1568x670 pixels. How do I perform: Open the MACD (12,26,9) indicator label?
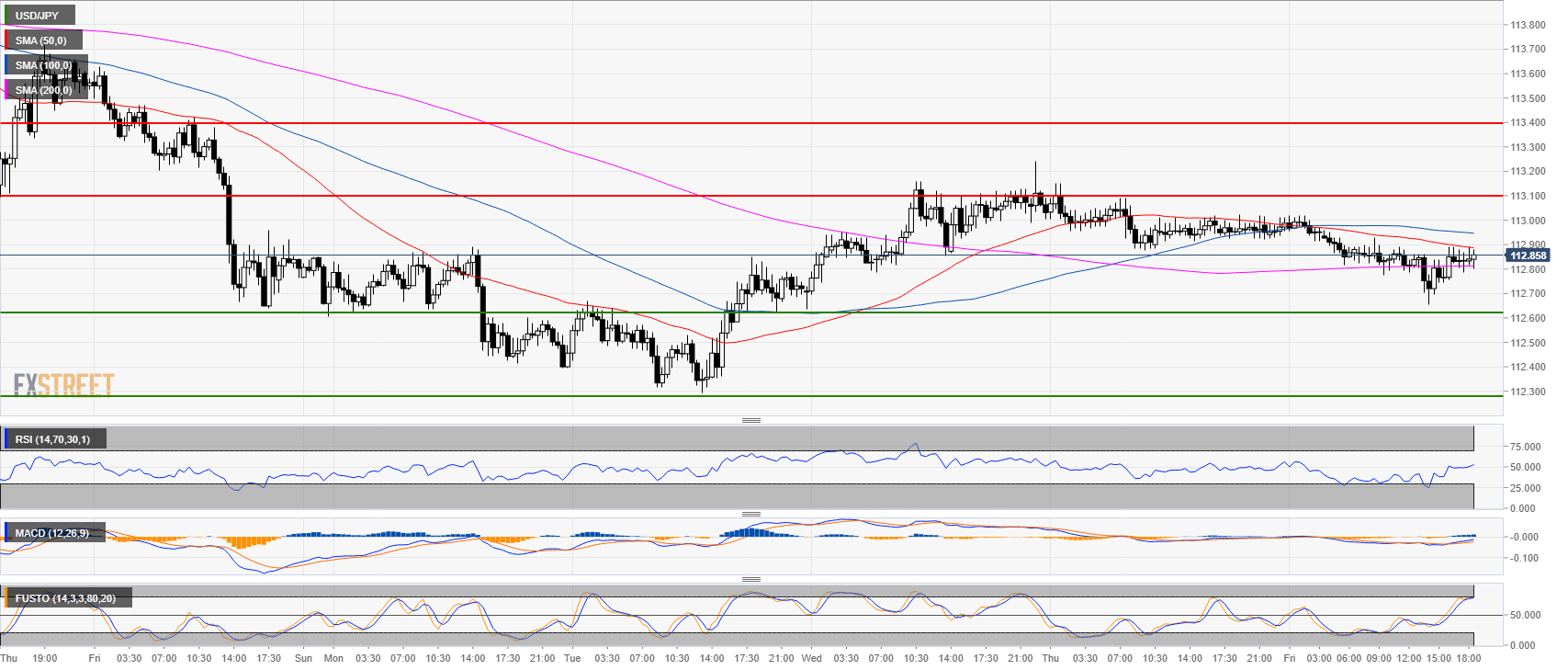point(51,533)
